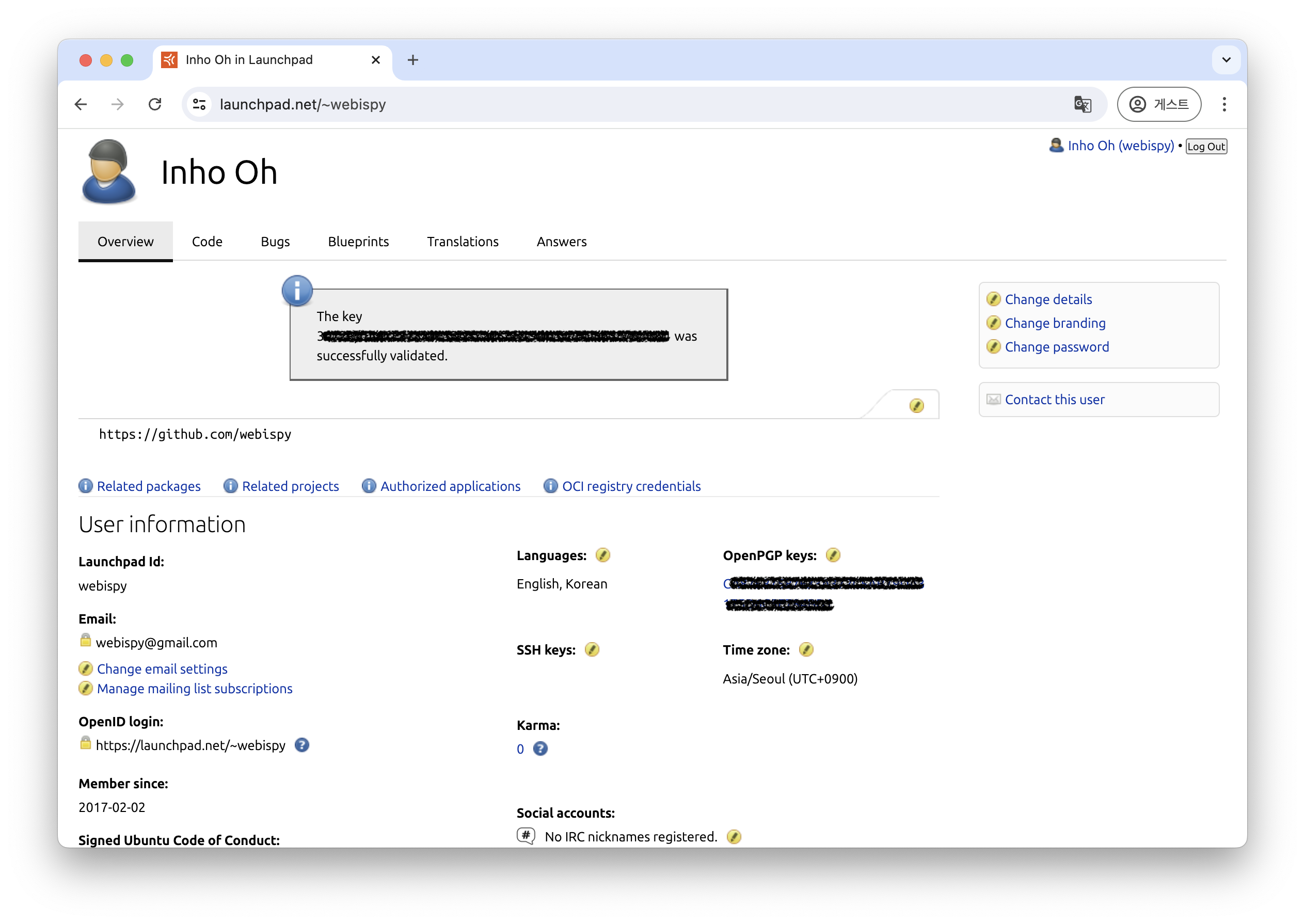Open a new browser tab
This screenshot has width=1305, height=924.
click(413, 60)
